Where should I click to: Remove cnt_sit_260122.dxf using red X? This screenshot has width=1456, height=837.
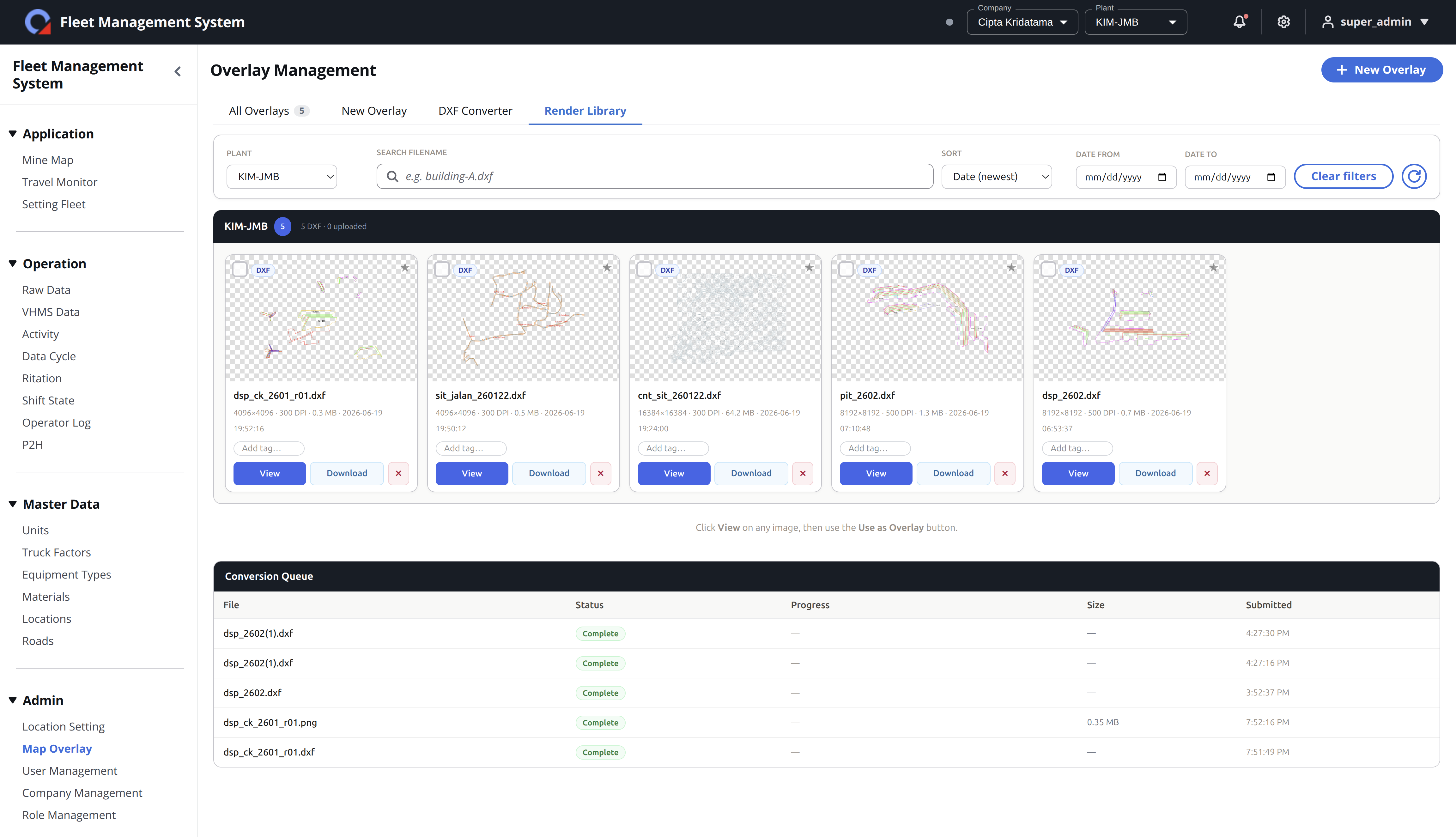point(803,474)
